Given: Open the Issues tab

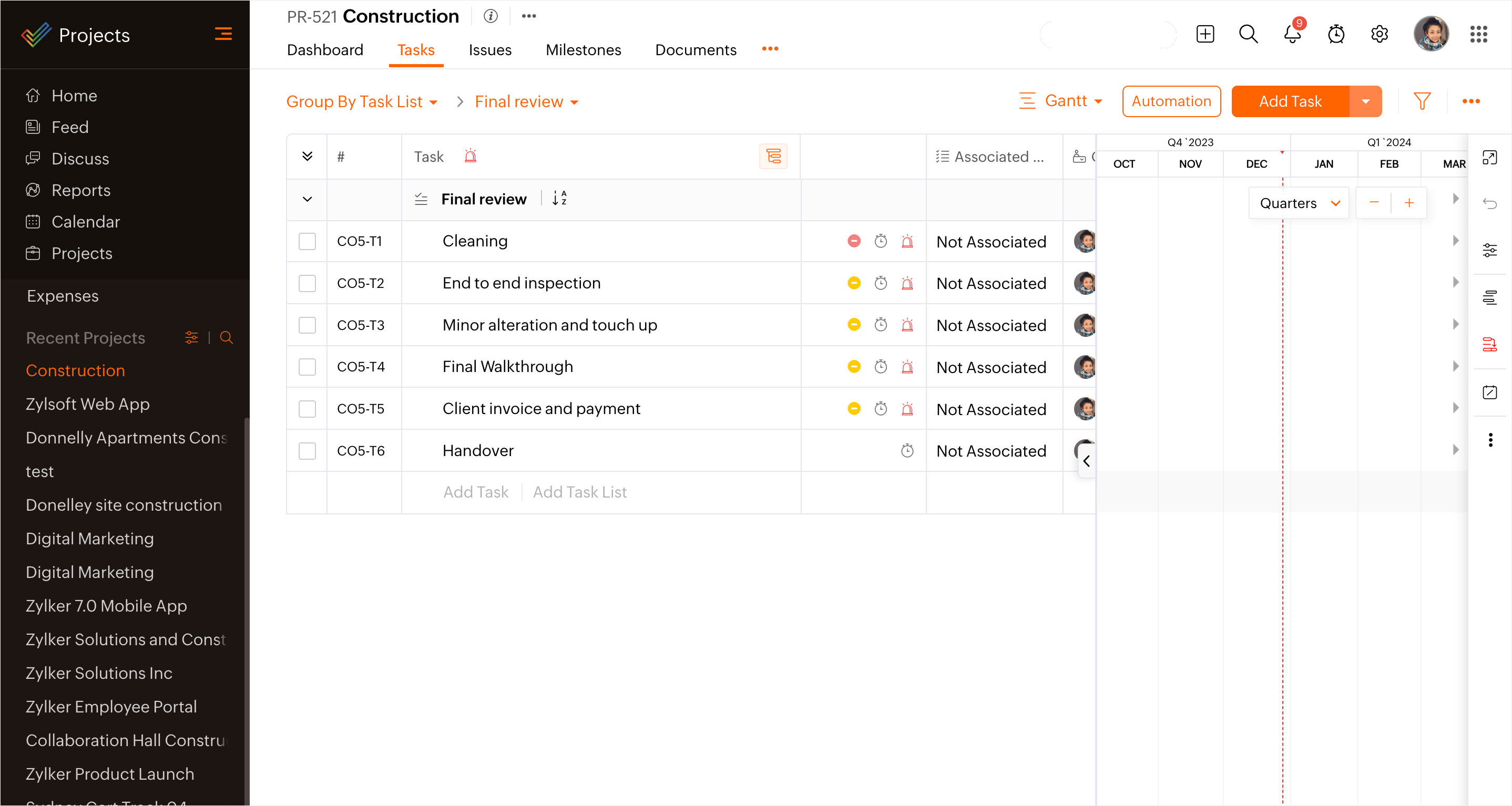Looking at the screenshot, I should 489,50.
